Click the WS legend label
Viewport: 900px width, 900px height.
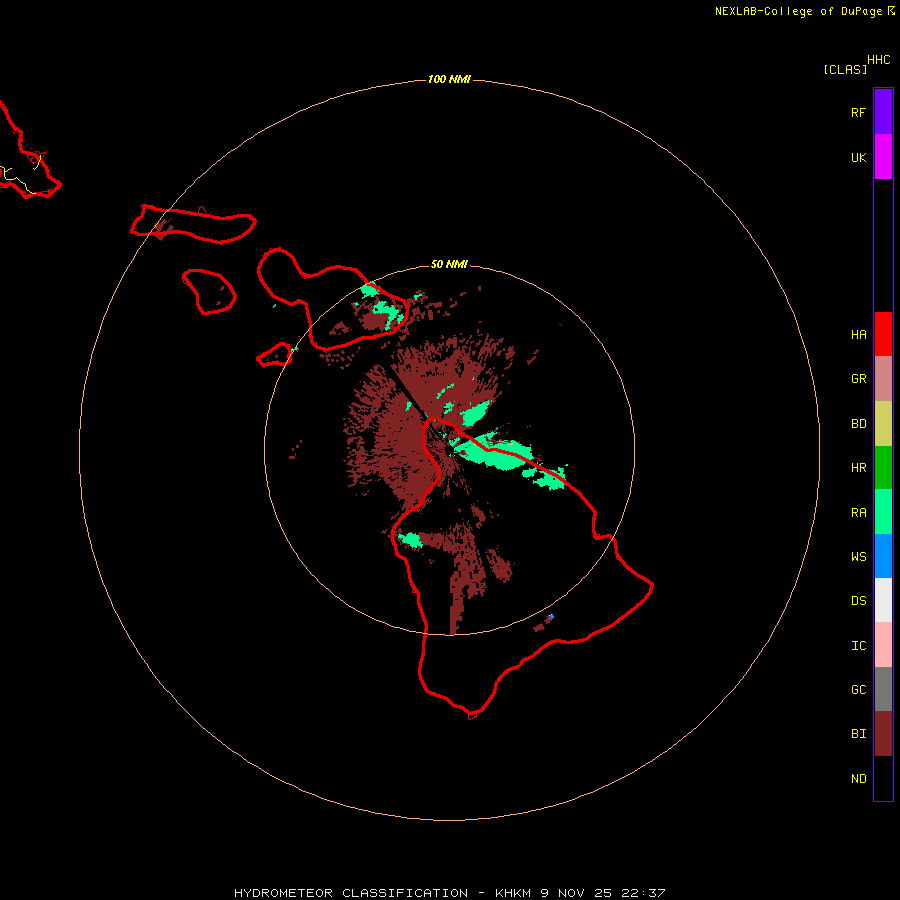[x=858, y=556]
